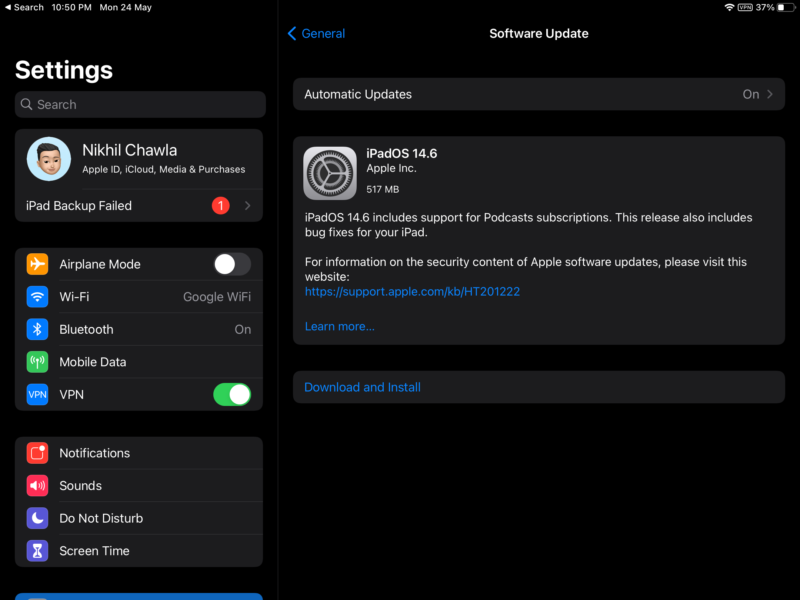Tap the iPadOS 14.6 title text

tap(402, 154)
